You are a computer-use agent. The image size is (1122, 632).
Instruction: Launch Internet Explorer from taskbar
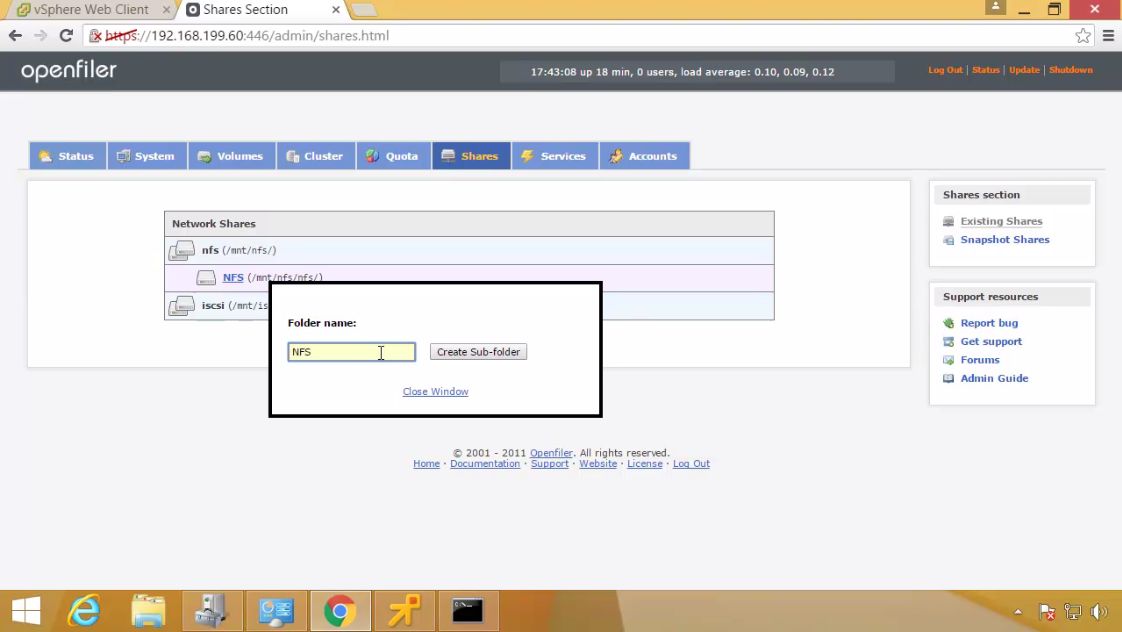pos(84,611)
